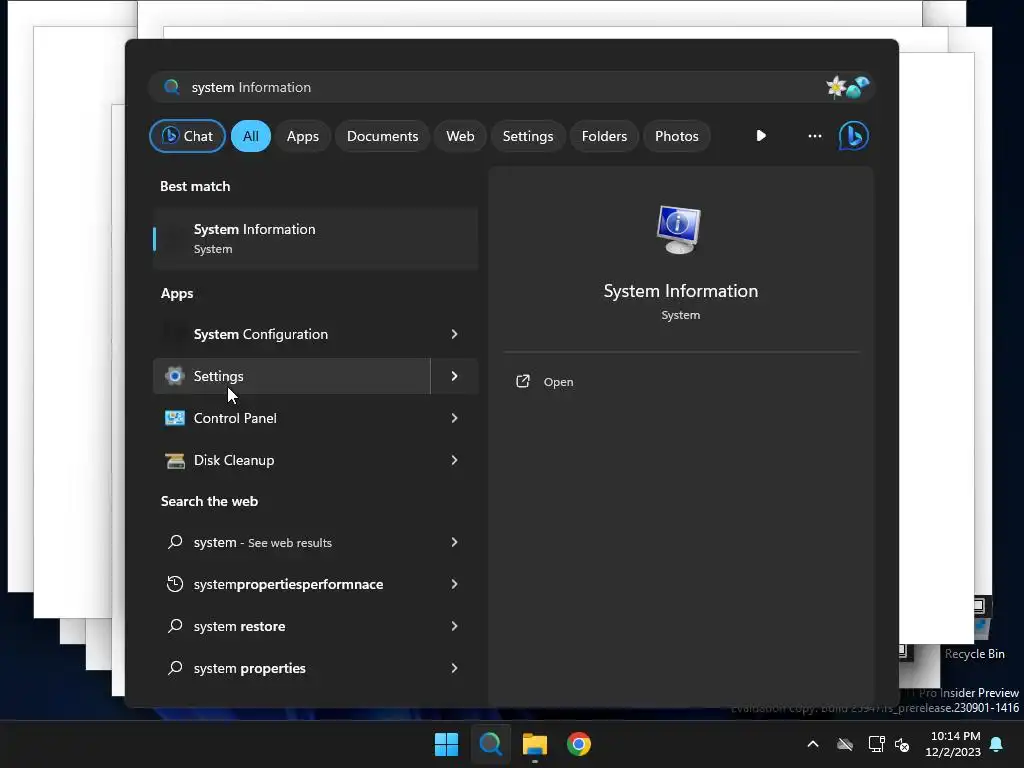Click the Search icon on taskbar
Image resolution: width=1024 pixels, height=768 pixels.
[490, 744]
